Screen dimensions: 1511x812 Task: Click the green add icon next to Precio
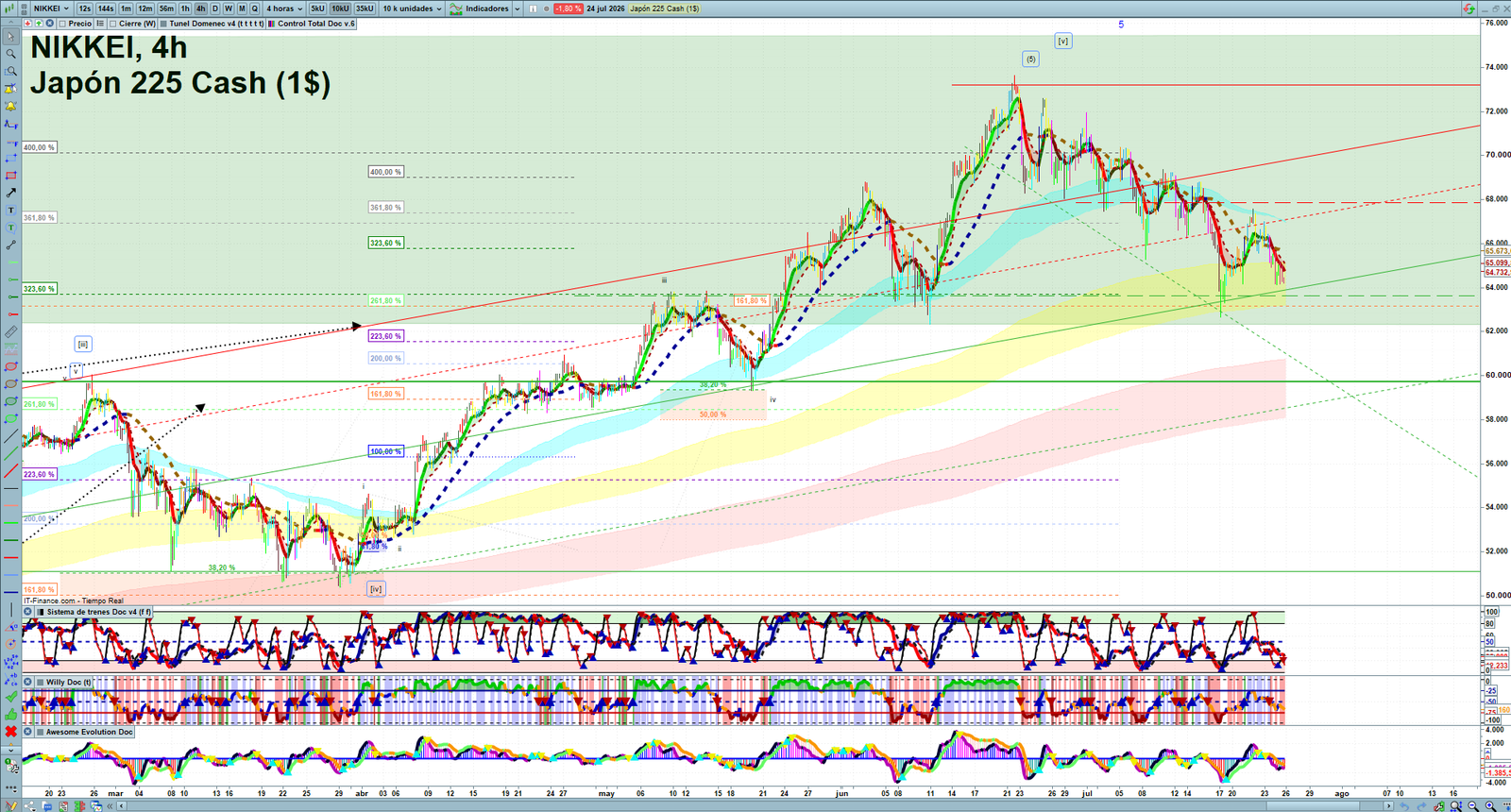coord(39,24)
